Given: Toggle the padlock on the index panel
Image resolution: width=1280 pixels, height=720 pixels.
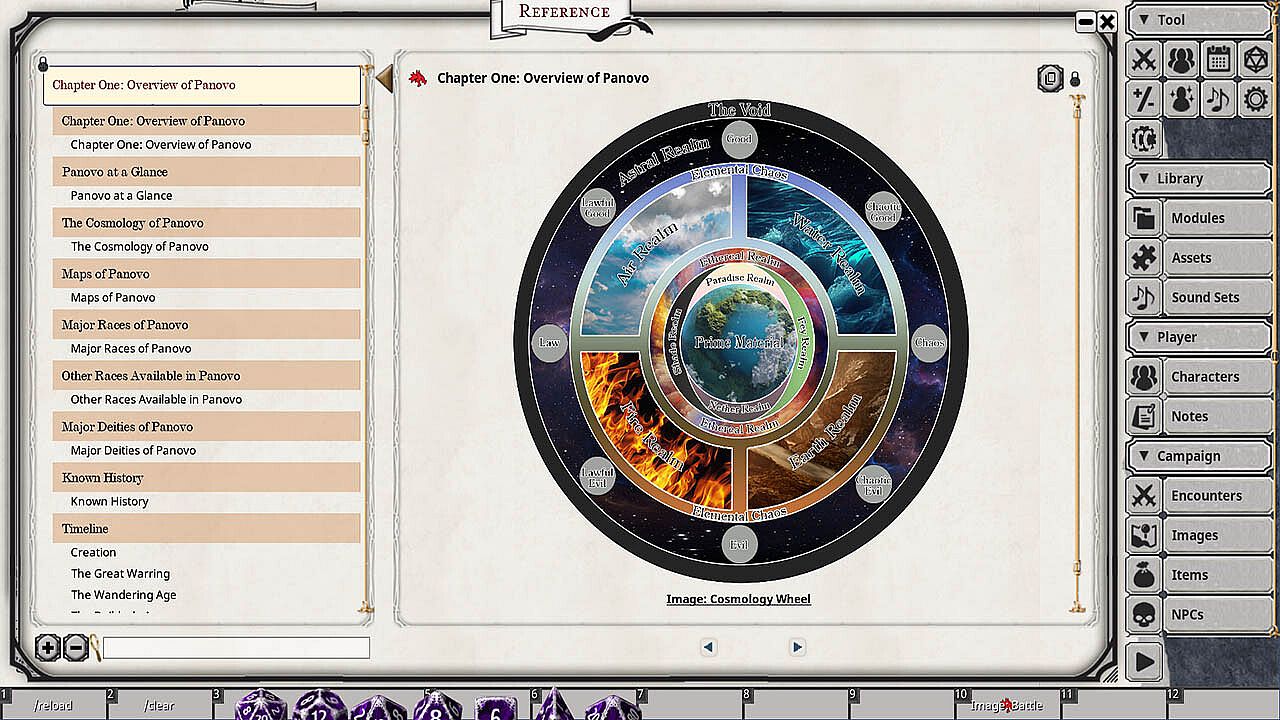Looking at the screenshot, I should [x=43, y=65].
